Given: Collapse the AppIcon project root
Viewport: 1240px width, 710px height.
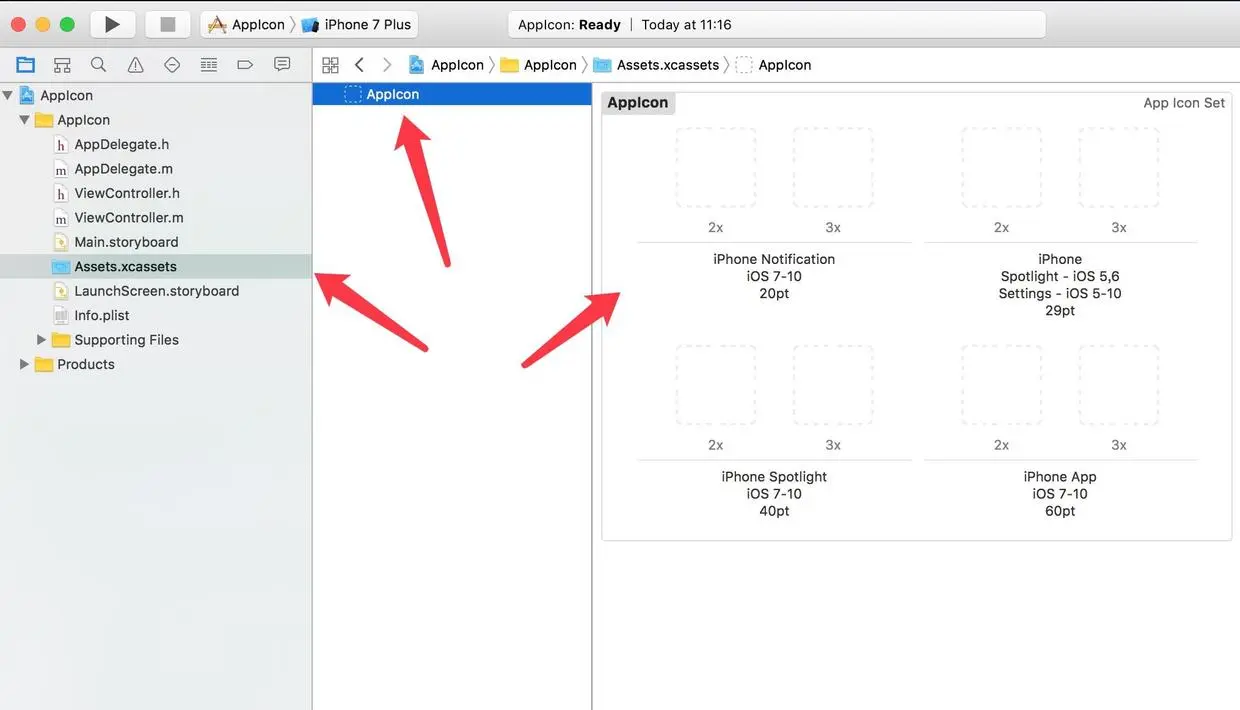Looking at the screenshot, I should [8, 95].
